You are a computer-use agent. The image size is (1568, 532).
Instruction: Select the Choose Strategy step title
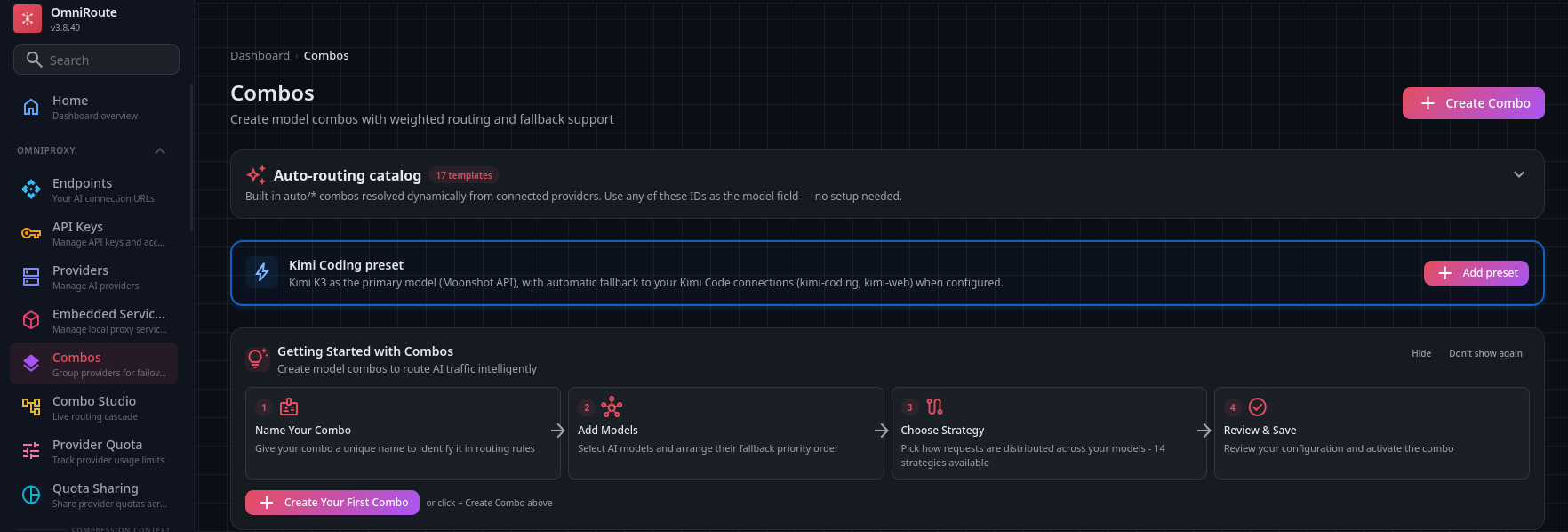tap(942, 430)
